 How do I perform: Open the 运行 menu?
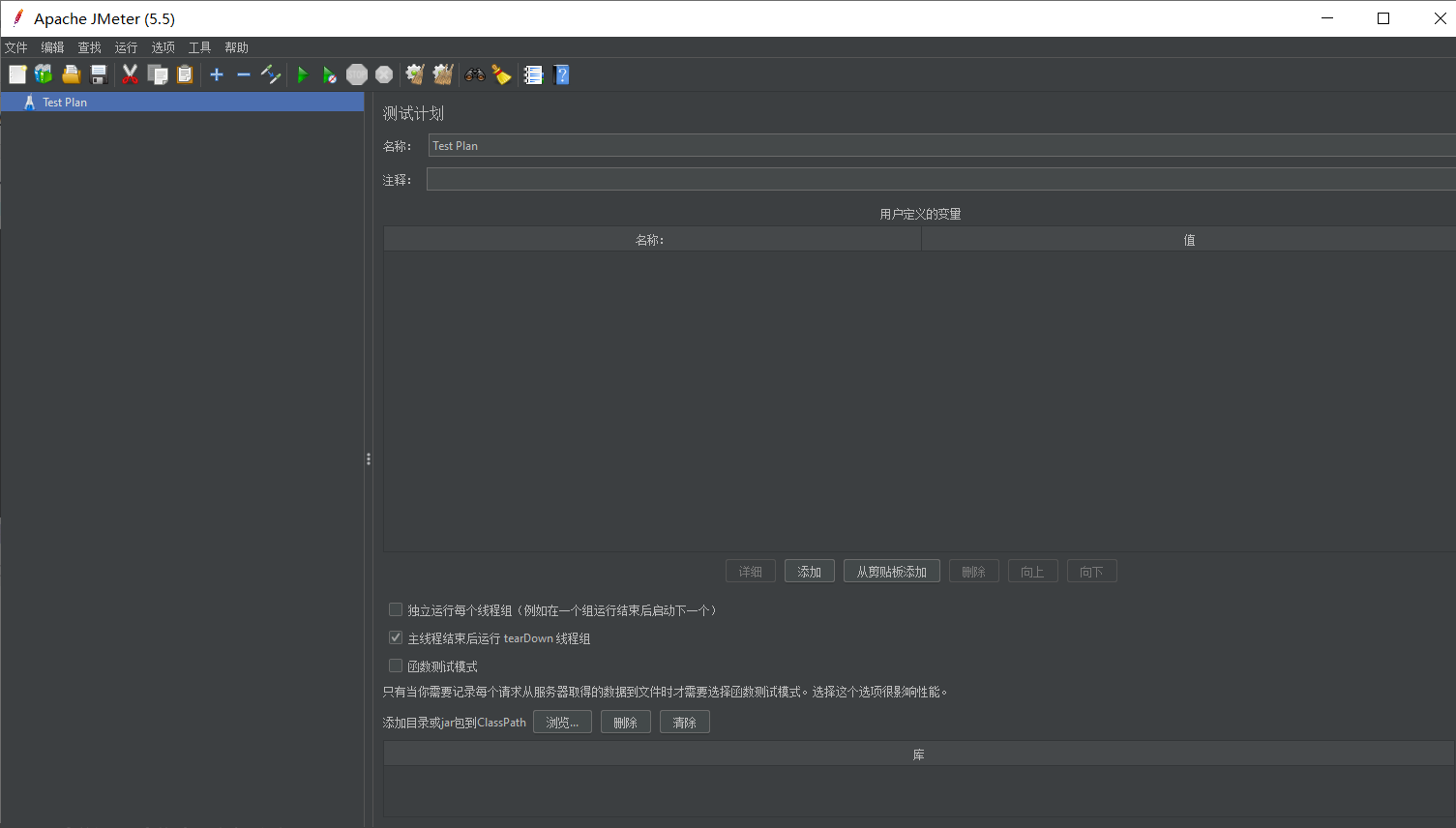(126, 47)
